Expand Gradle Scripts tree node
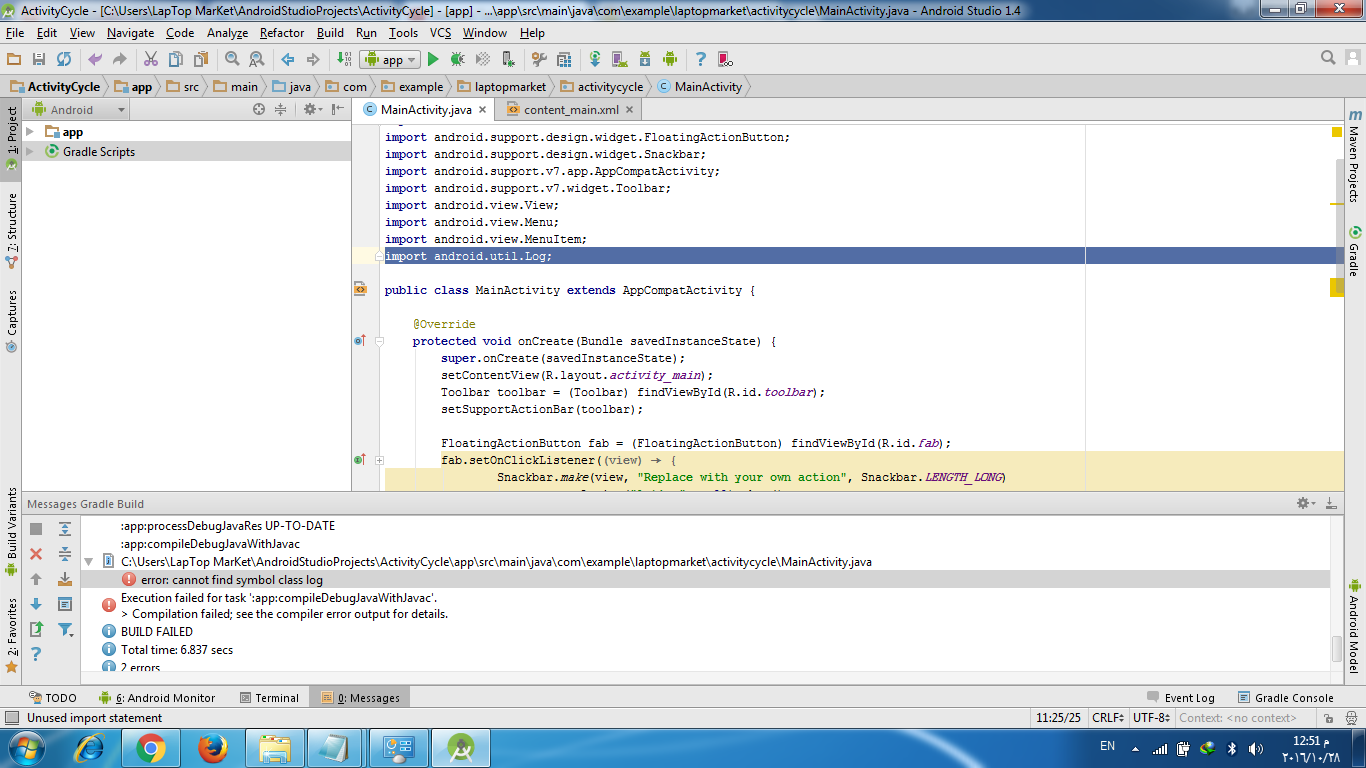The height and width of the screenshot is (768, 1366). 29,152
